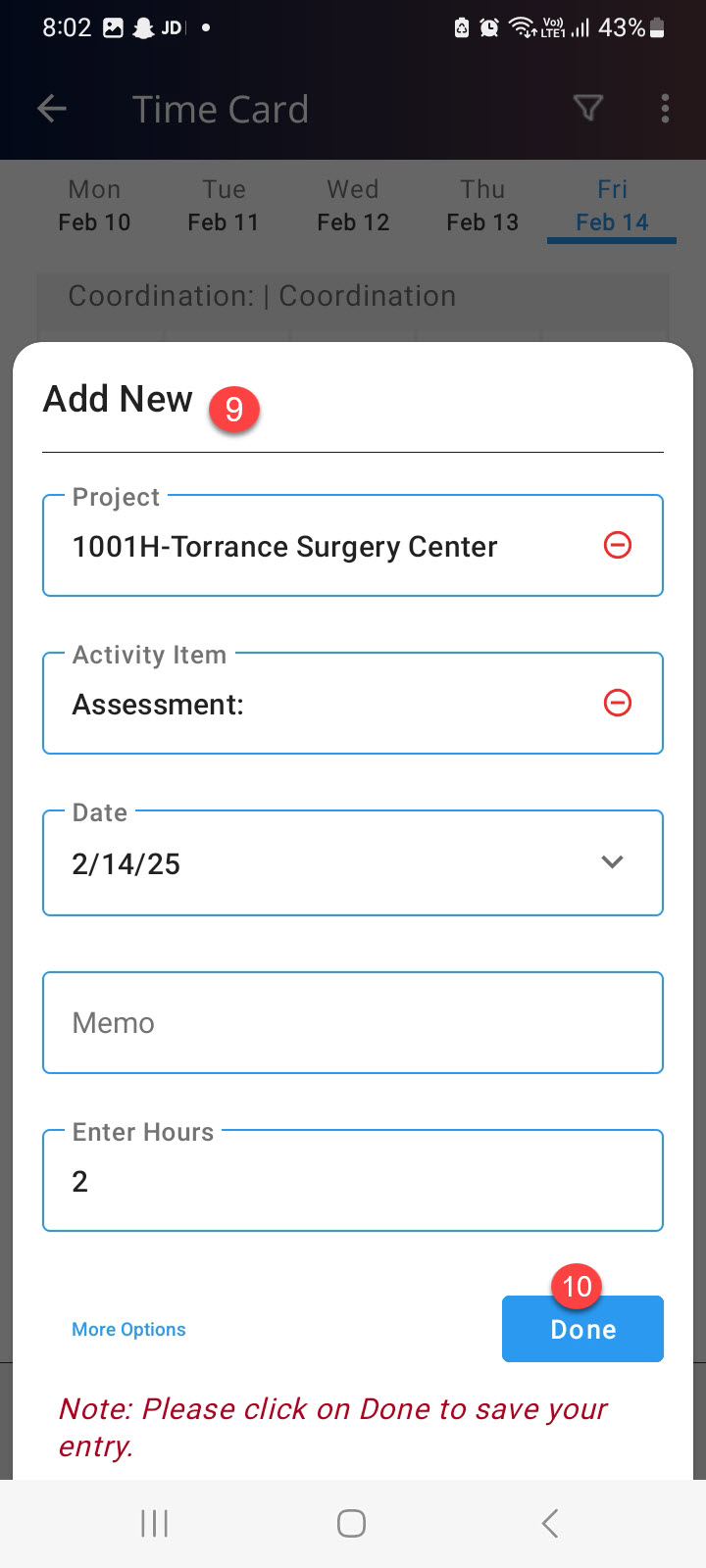Tap Android recent apps navigation icon
Screen dimensions: 706x1568
pos(155,1523)
